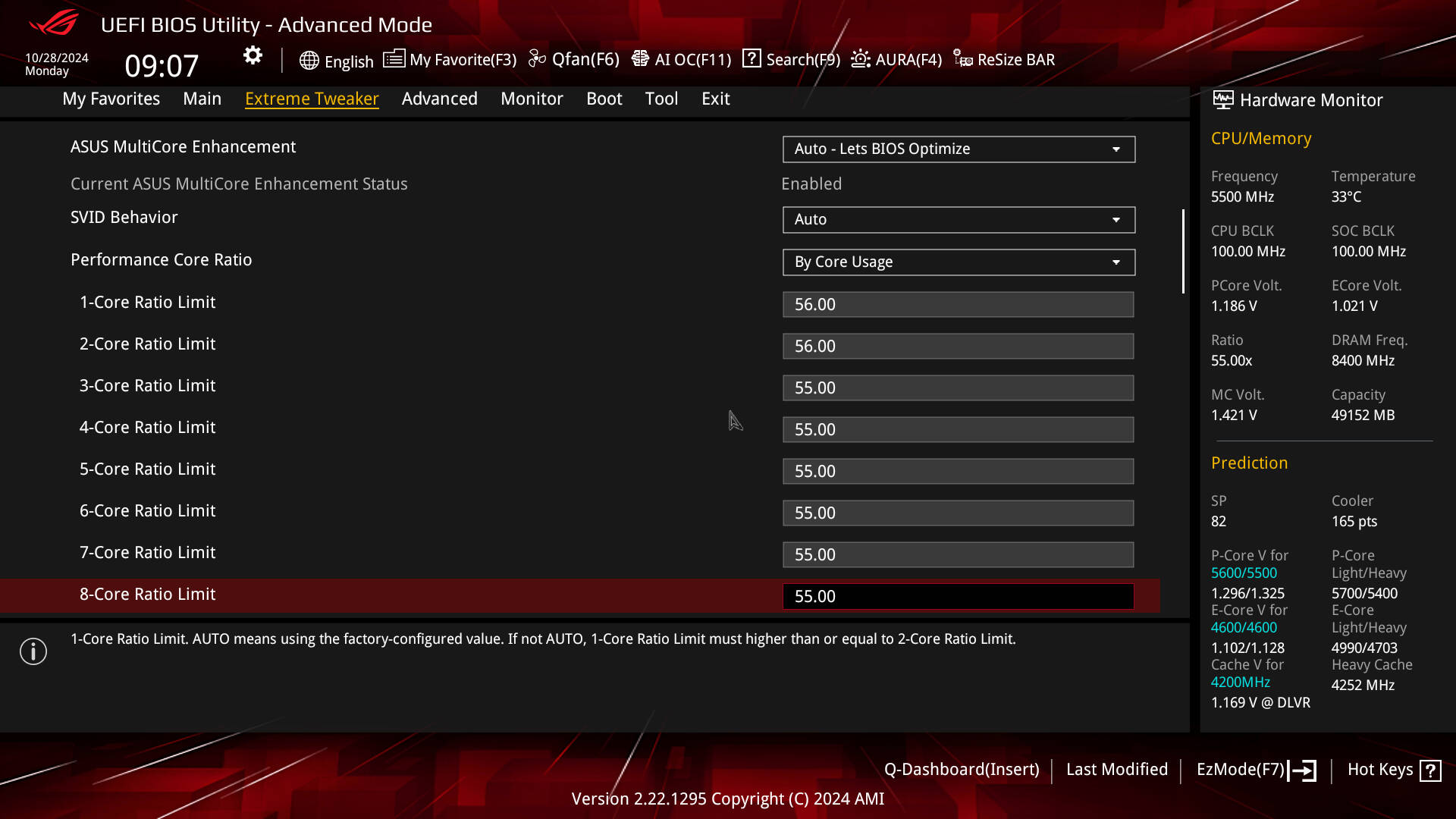Open the SVID Behavior dropdown
The height and width of the screenshot is (819, 1456).
959,220
